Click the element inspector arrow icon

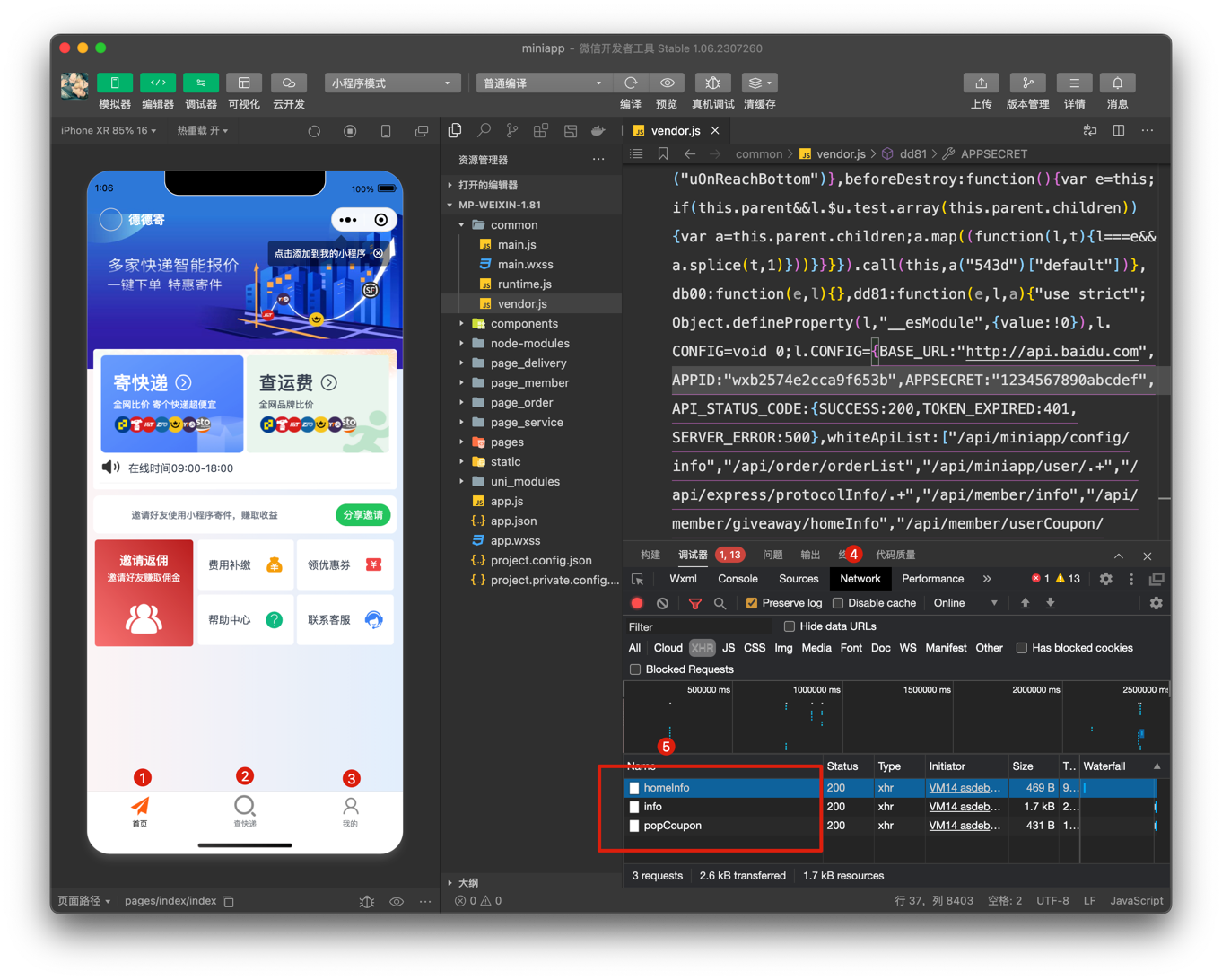638,579
